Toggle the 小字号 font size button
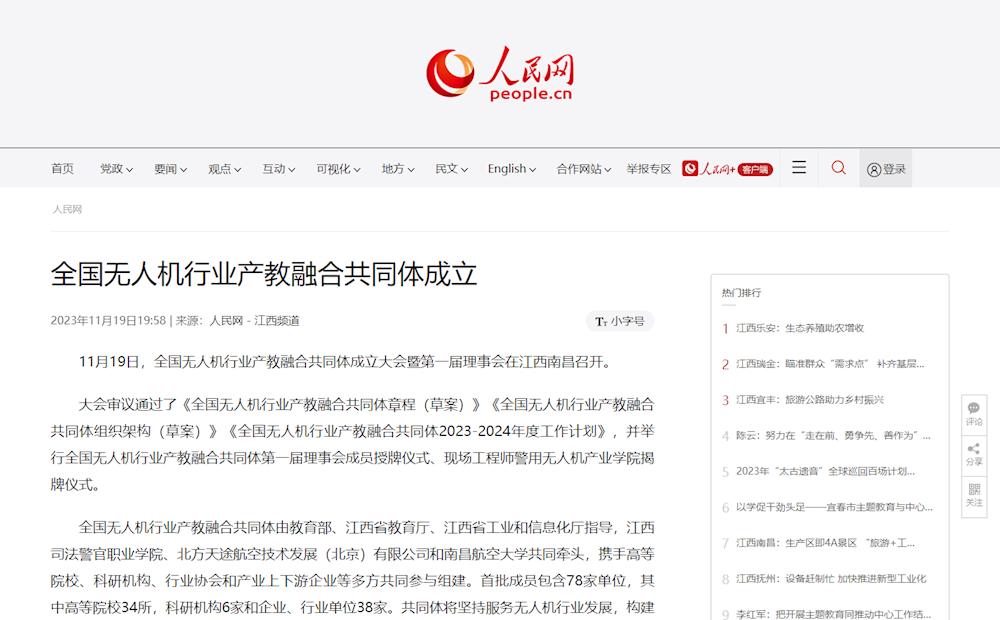The image size is (1000, 620). pos(620,321)
